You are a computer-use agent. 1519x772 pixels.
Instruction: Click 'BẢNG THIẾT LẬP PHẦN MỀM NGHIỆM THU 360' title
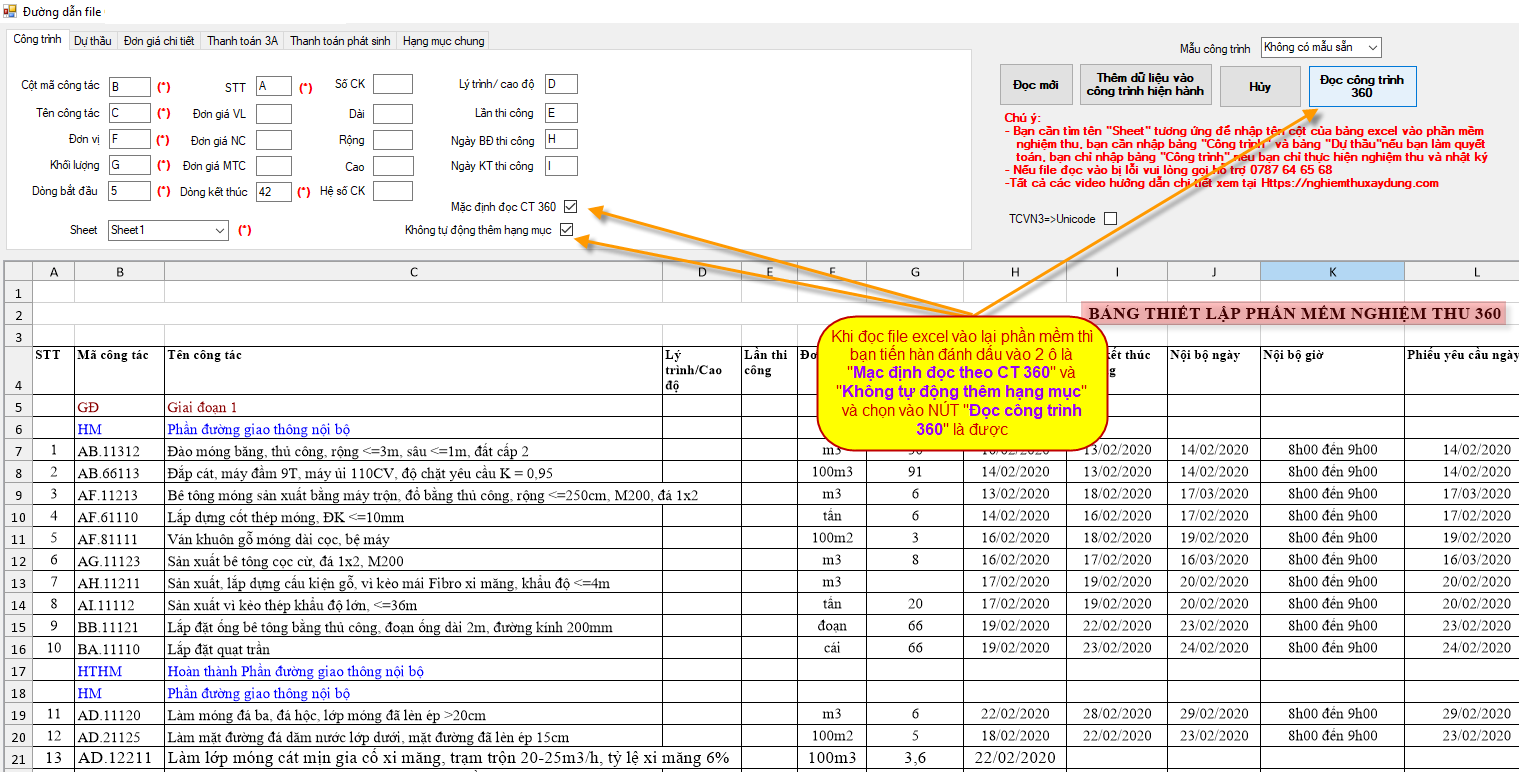(x=1294, y=313)
